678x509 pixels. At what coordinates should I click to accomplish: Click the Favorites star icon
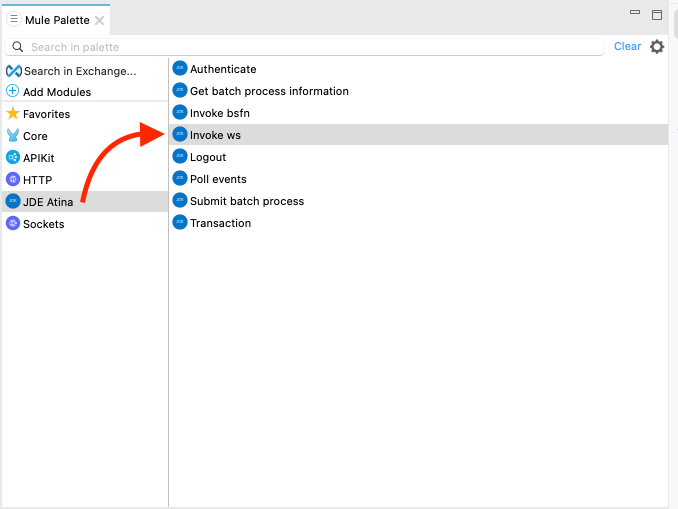pos(13,114)
